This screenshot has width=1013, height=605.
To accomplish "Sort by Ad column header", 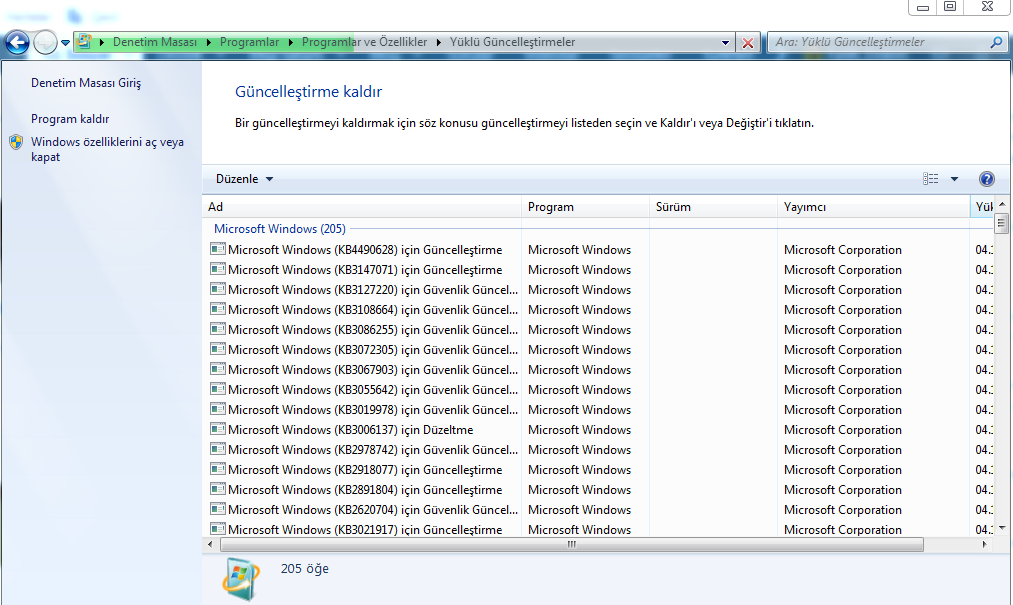I will point(362,207).
